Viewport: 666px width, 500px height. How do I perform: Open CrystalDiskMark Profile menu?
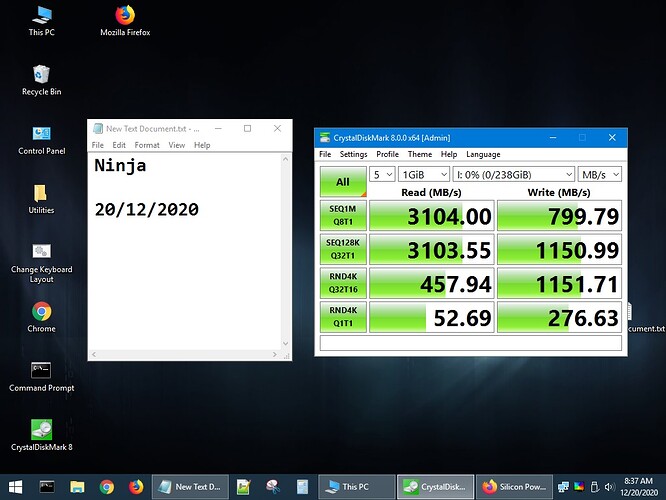click(387, 154)
